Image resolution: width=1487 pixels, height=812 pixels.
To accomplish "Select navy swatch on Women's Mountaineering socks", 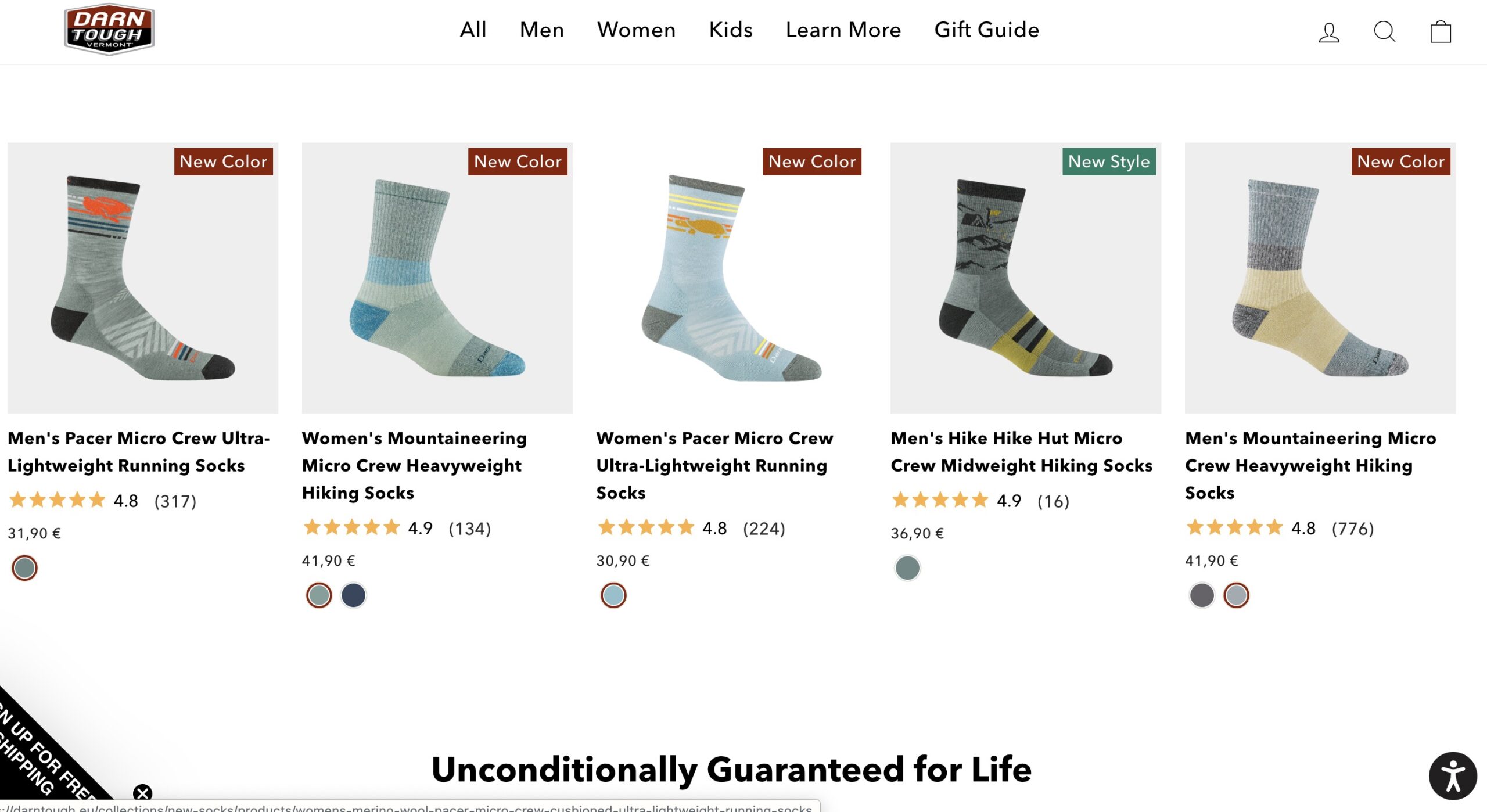I will click(353, 595).
